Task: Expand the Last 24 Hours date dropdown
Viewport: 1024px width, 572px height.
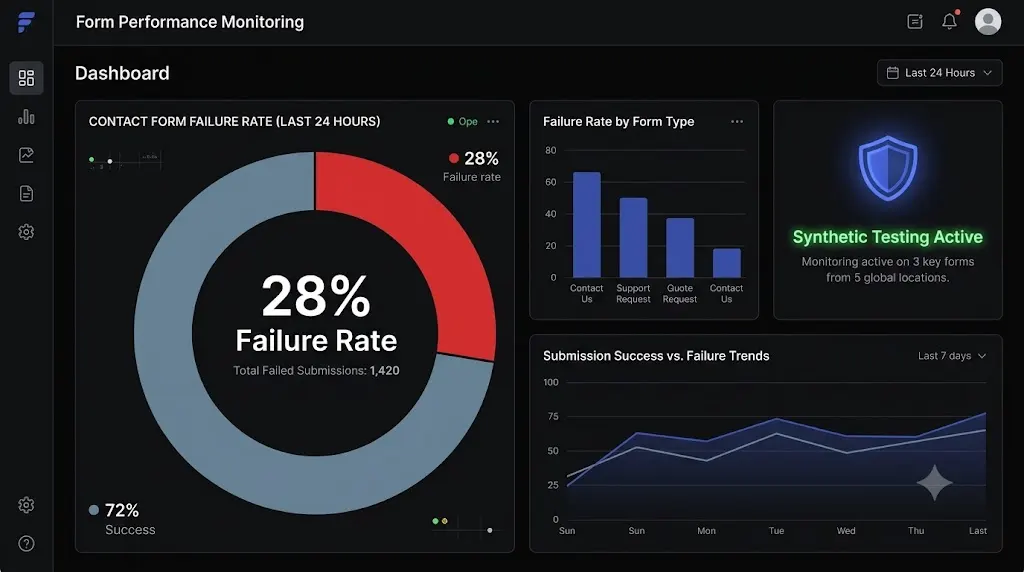Action: [939, 72]
